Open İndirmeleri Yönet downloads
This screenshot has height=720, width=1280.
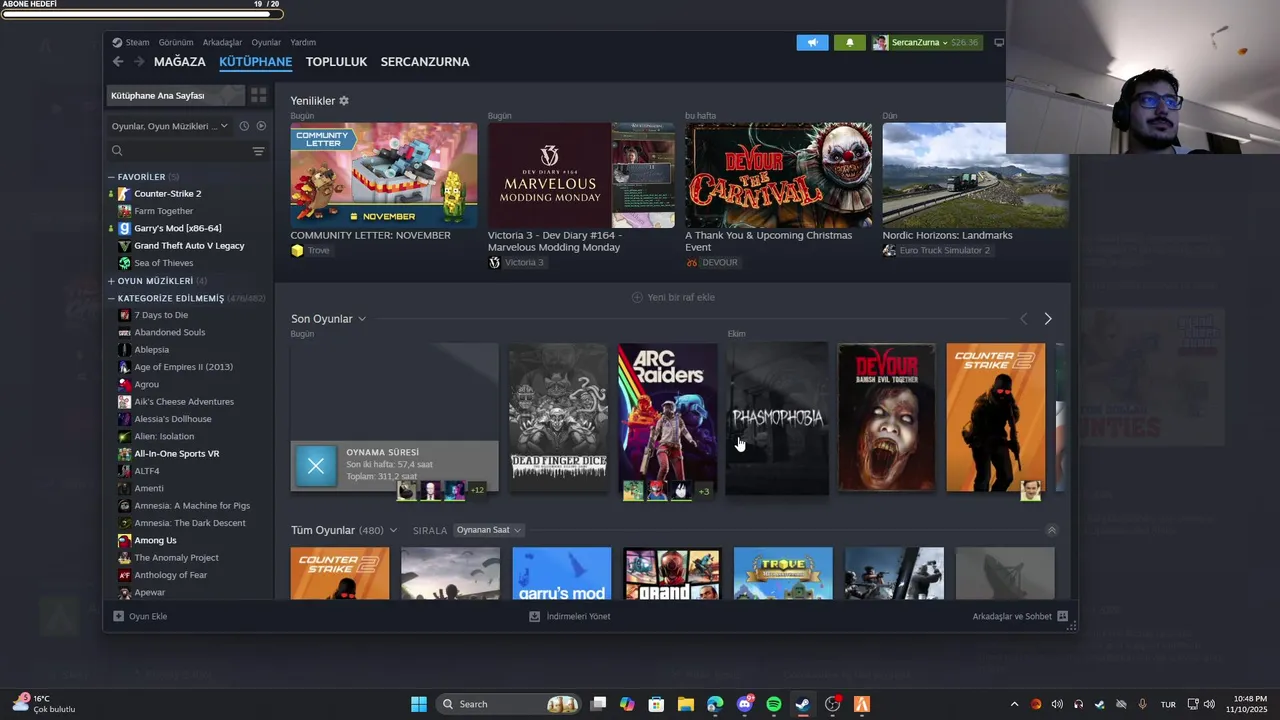570,617
